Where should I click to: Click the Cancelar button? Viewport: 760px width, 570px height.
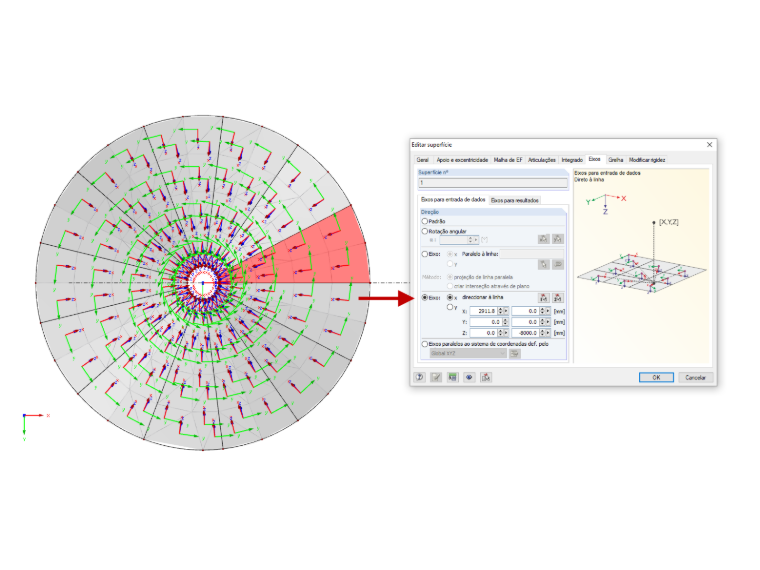point(695,377)
